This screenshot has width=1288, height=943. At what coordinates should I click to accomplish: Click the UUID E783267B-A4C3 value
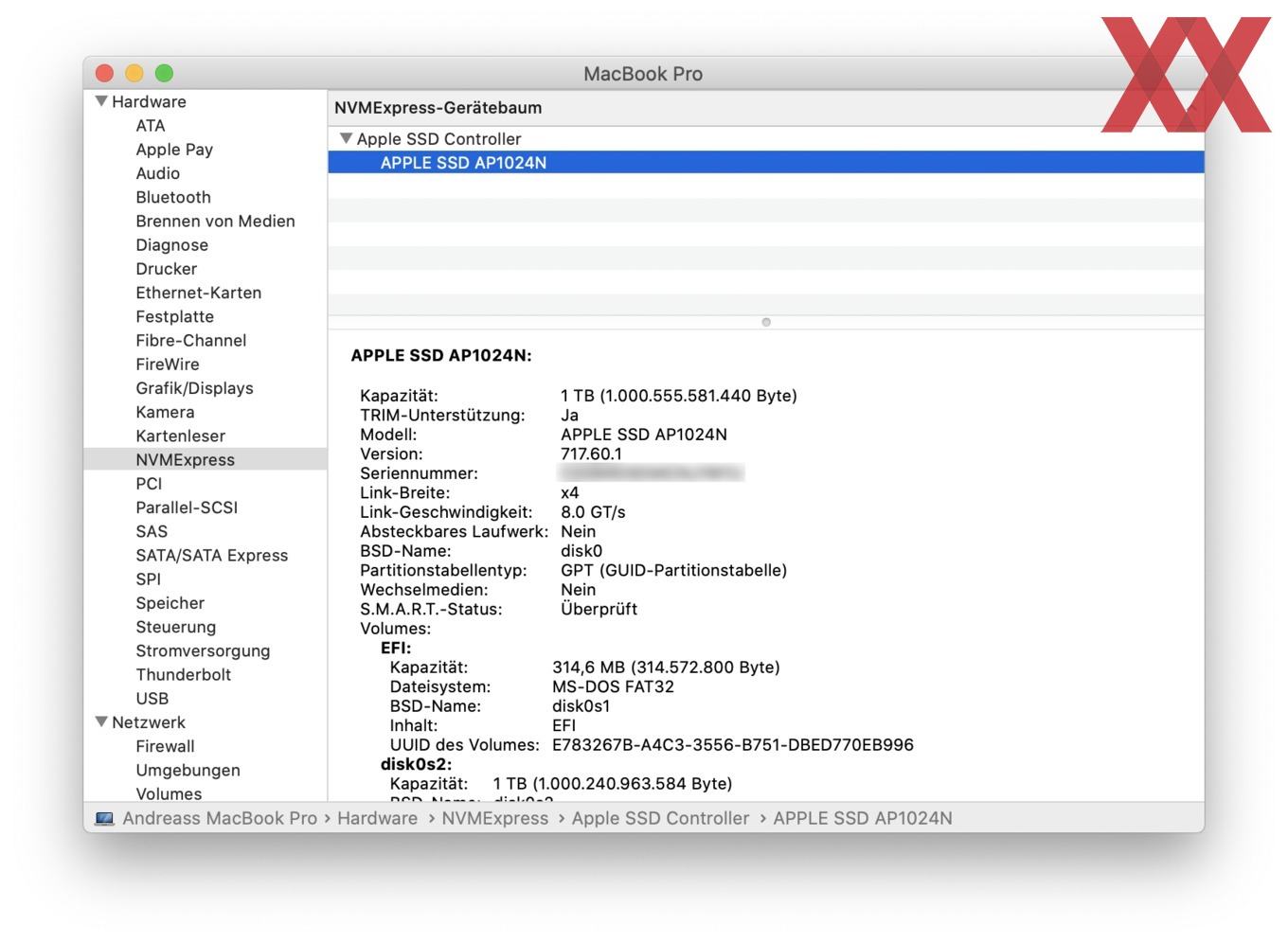733,744
